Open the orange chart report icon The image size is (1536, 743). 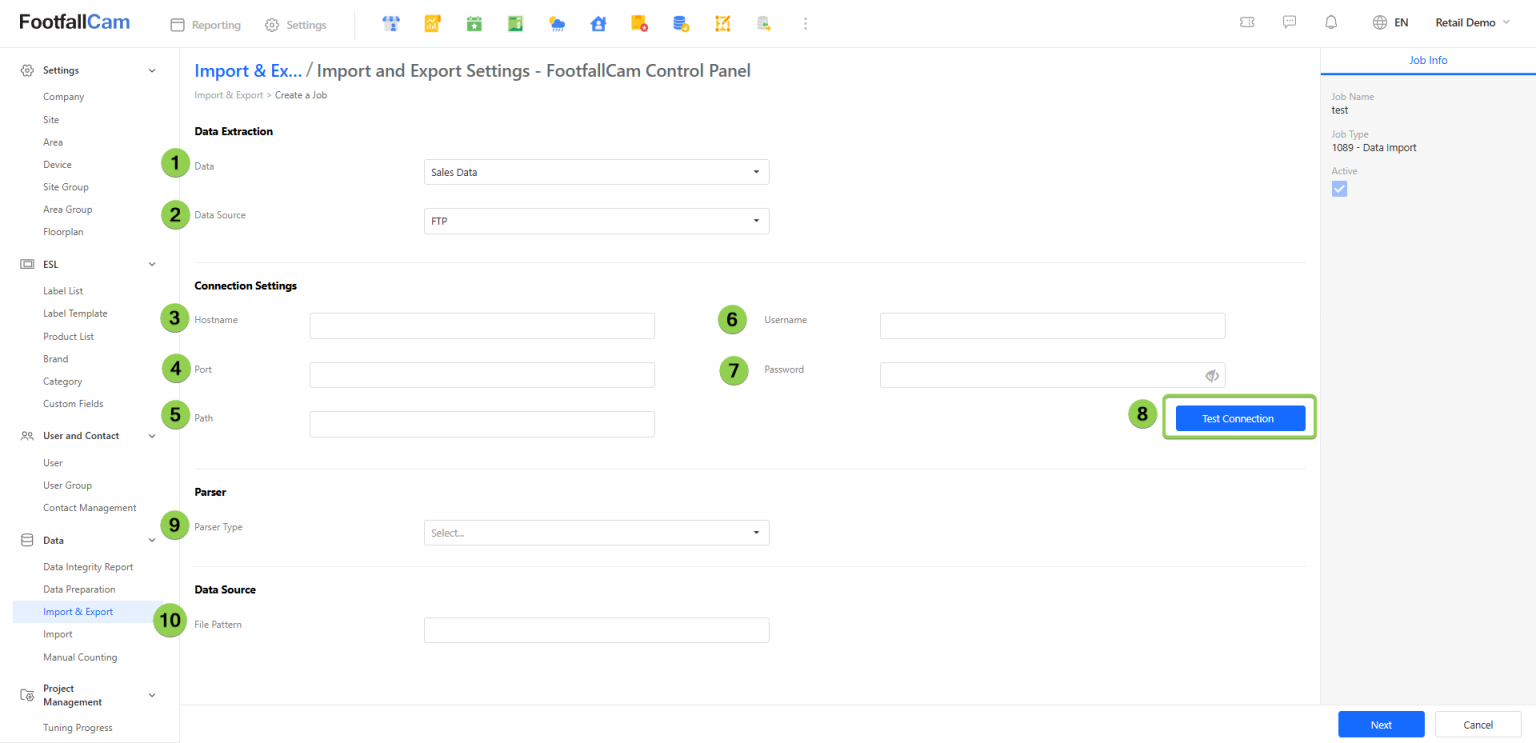click(x=433, y=24)
